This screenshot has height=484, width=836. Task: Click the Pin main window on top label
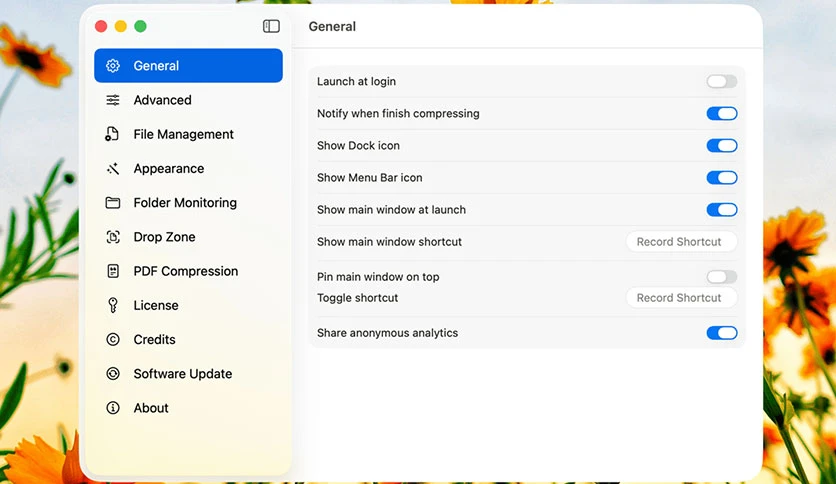point(378,277)
